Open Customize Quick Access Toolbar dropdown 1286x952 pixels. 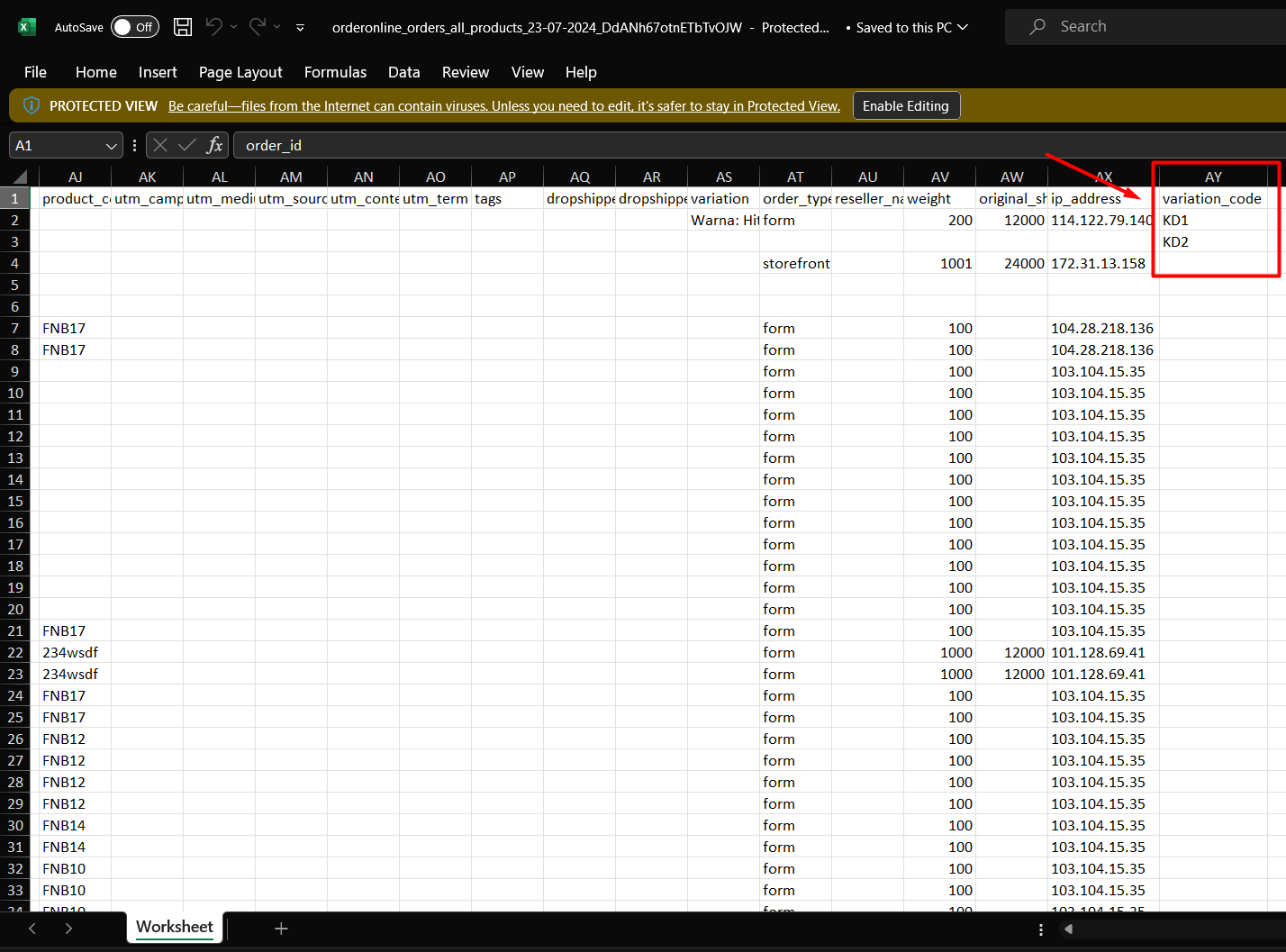click(x=300, y=28)
